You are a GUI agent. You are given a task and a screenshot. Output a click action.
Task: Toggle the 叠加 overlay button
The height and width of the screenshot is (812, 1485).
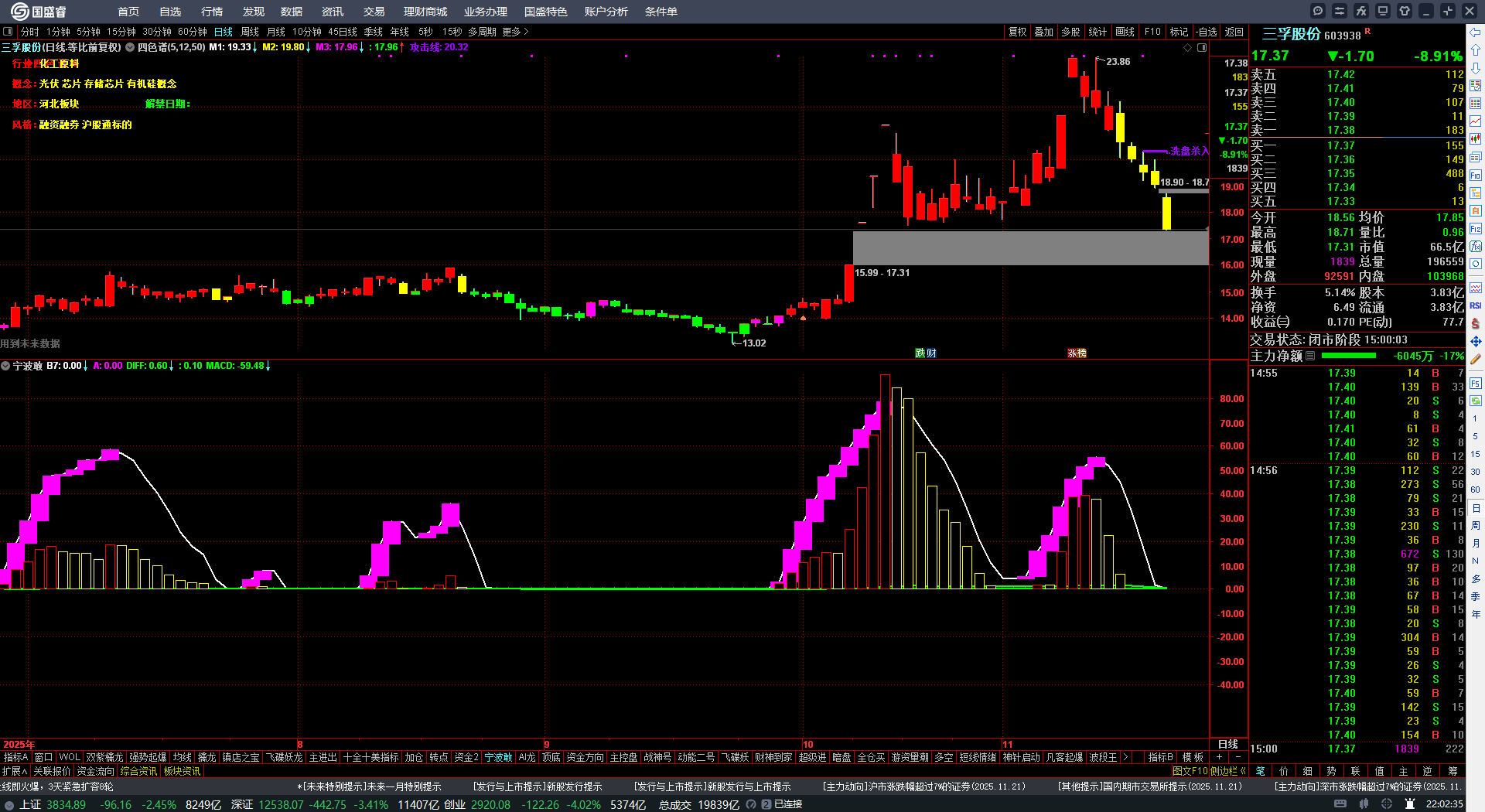click(x=1044, y=32)
